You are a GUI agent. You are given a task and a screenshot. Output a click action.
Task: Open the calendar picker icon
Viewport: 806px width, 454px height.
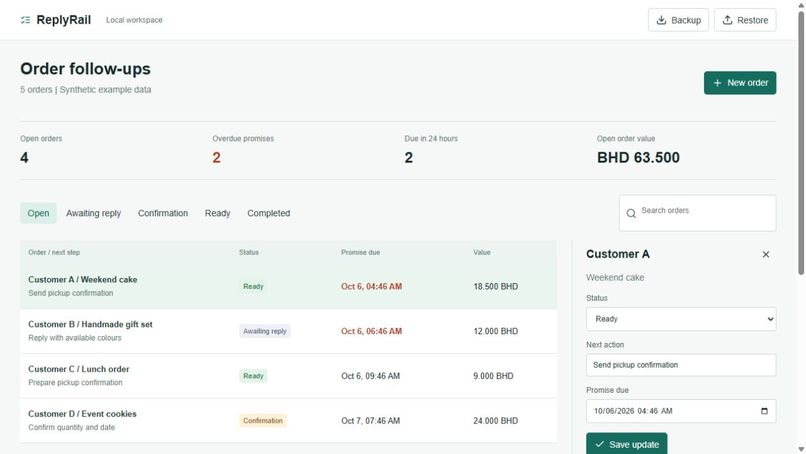click(764, 411)
